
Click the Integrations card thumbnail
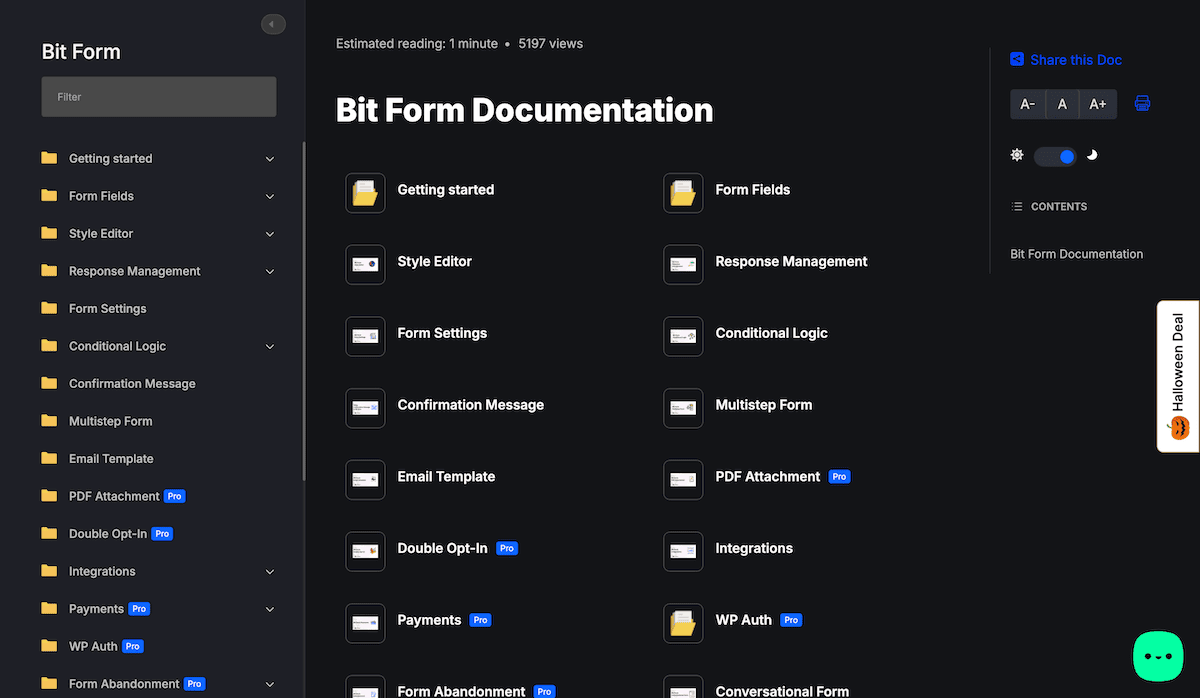click(683, 552)
